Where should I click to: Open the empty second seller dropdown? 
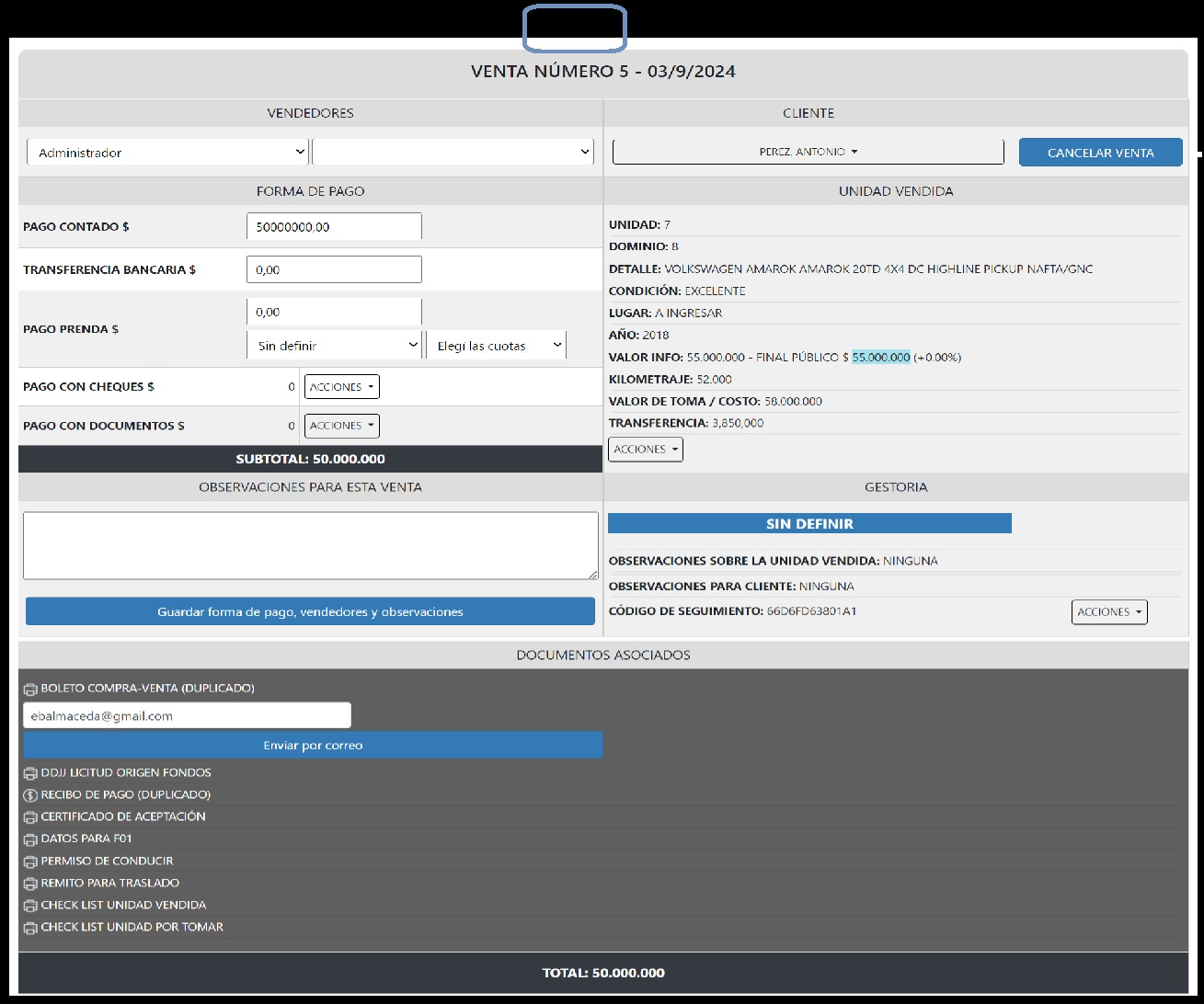coord(453,152)
